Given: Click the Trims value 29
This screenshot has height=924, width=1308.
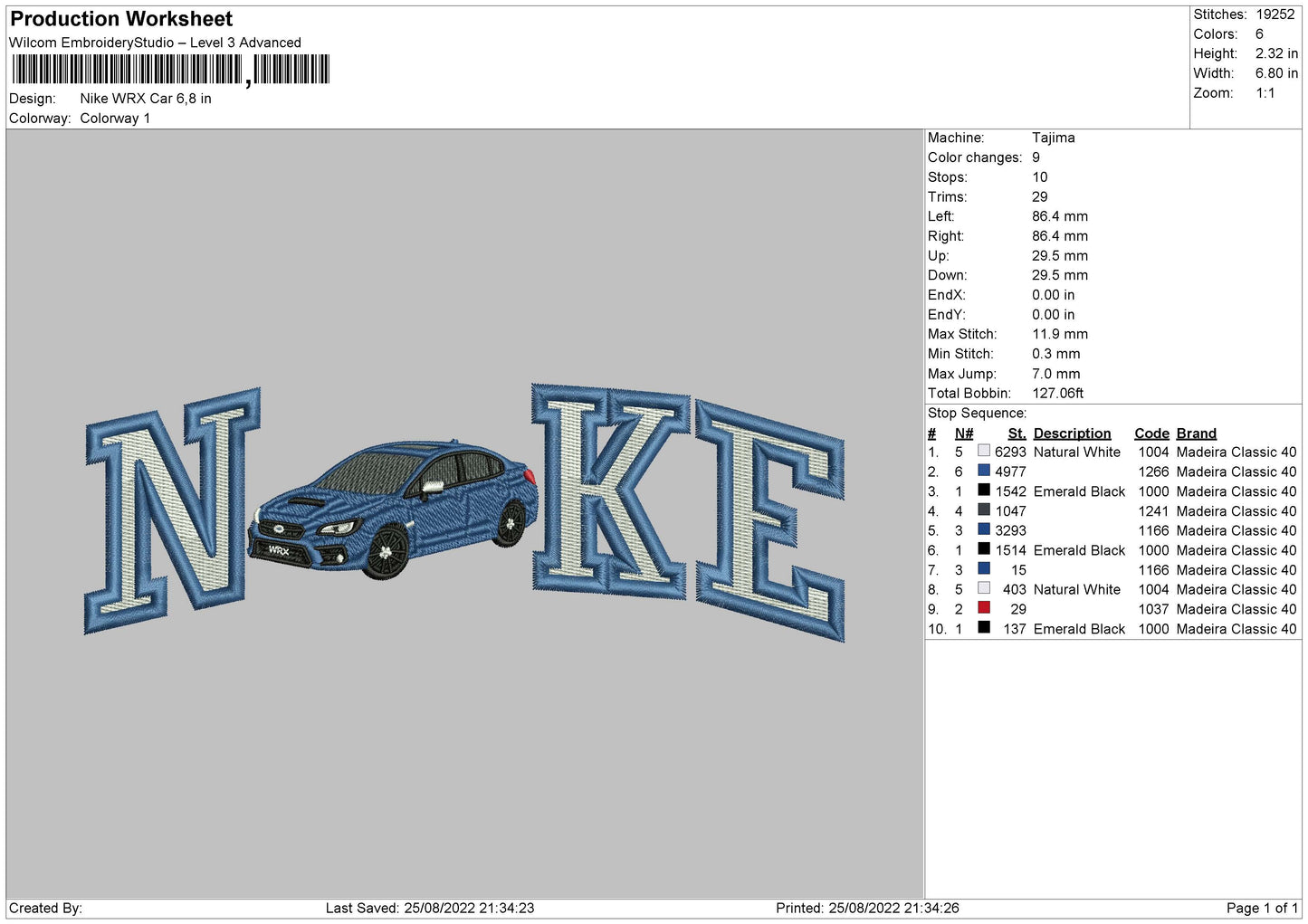Looking at the screenshot, I should pos(1040,196).
